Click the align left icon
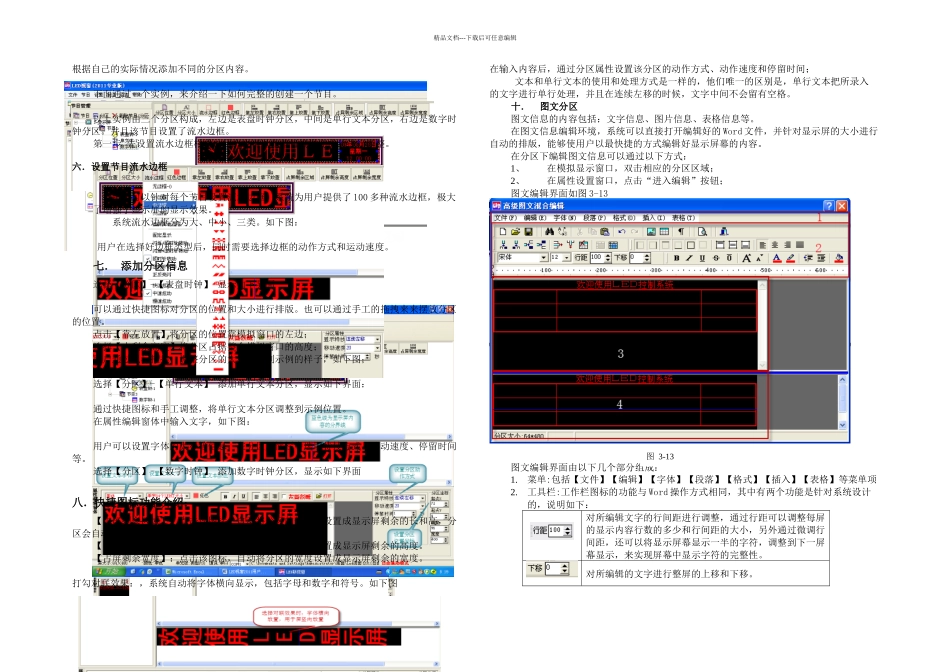 pyautogui.click(x=763, y=245)
